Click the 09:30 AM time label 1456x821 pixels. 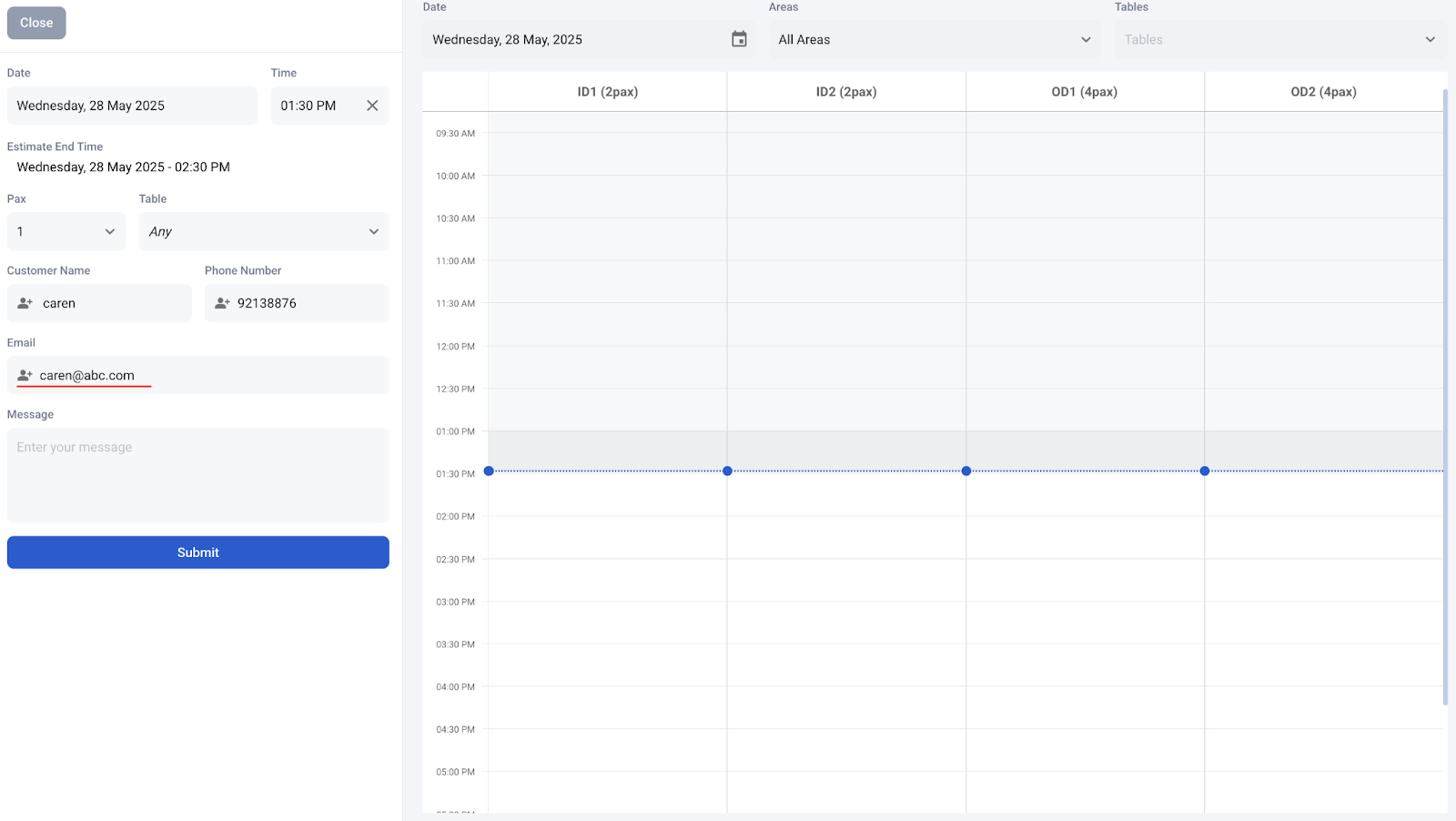click(x=455, y=134)
